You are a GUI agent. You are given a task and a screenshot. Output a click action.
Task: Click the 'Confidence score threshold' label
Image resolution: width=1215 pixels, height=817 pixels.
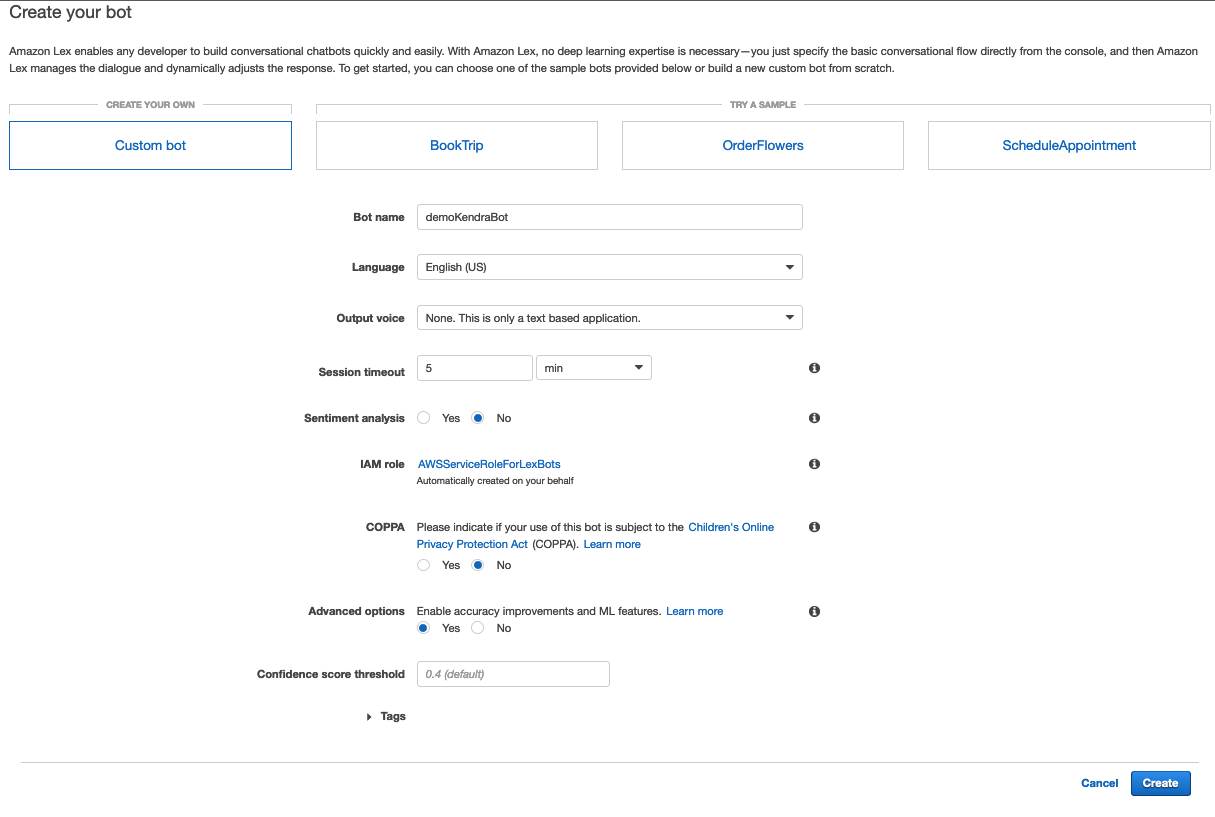(331, 674)
